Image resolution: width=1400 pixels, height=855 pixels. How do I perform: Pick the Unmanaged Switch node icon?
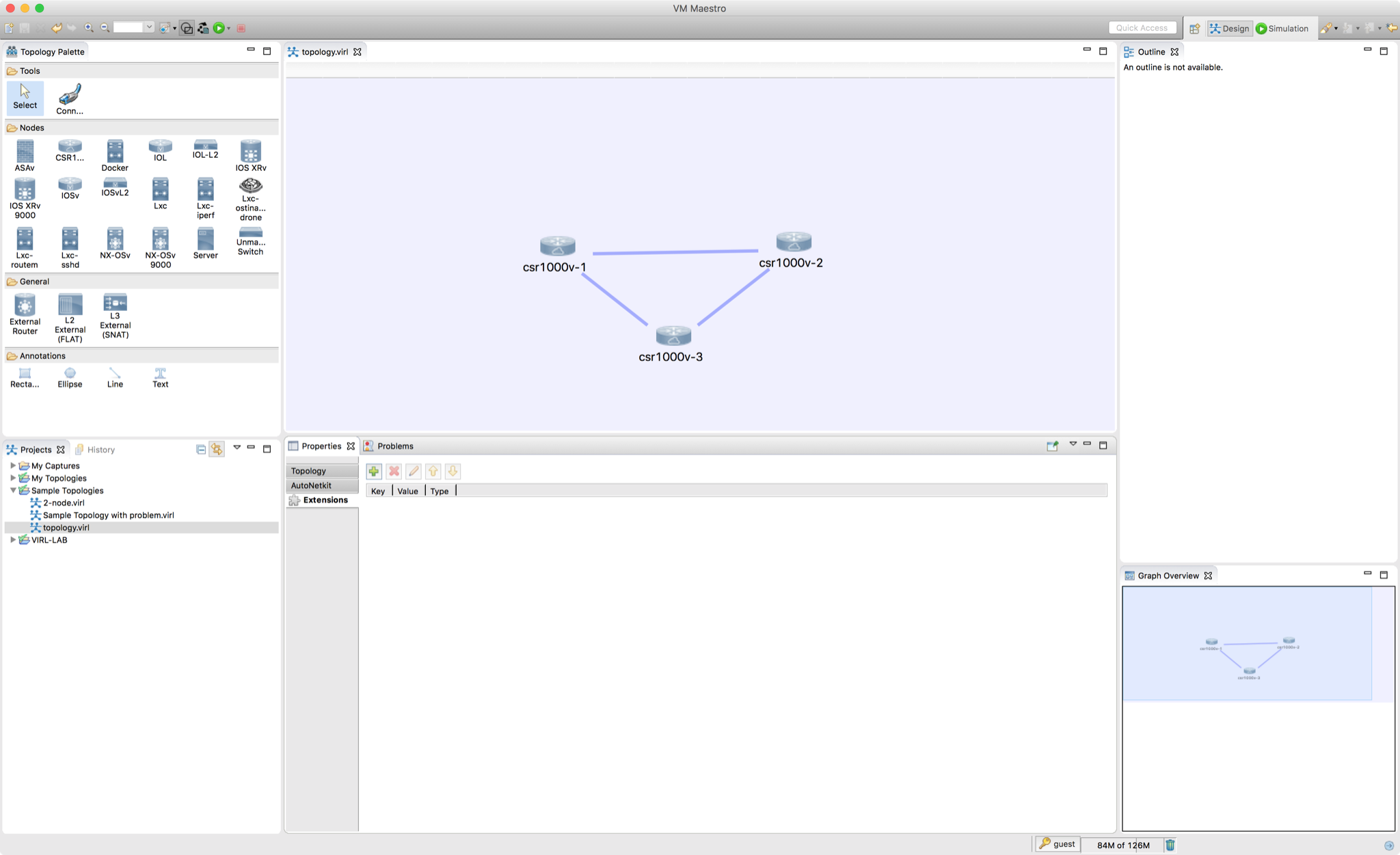point(251,241)
